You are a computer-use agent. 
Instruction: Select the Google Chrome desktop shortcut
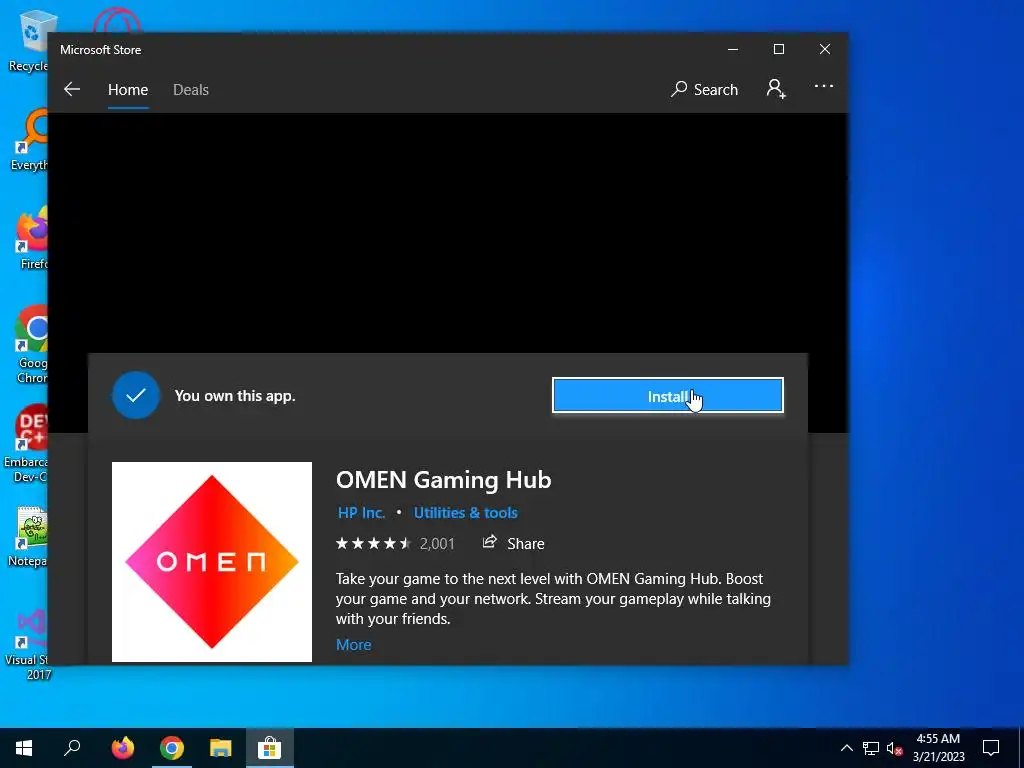(32, 345)
